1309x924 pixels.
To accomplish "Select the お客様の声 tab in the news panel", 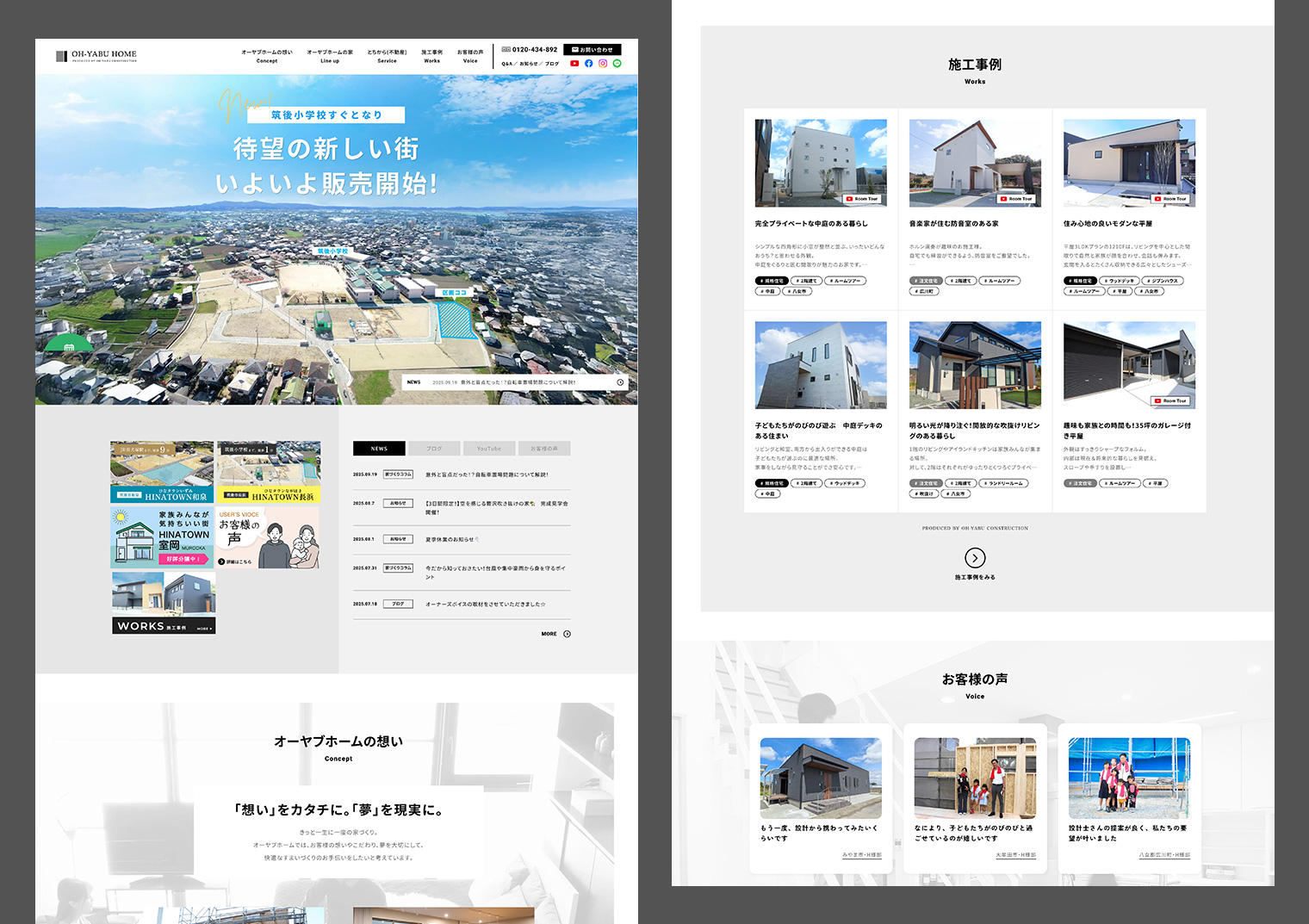I will (x=543, y=449).
